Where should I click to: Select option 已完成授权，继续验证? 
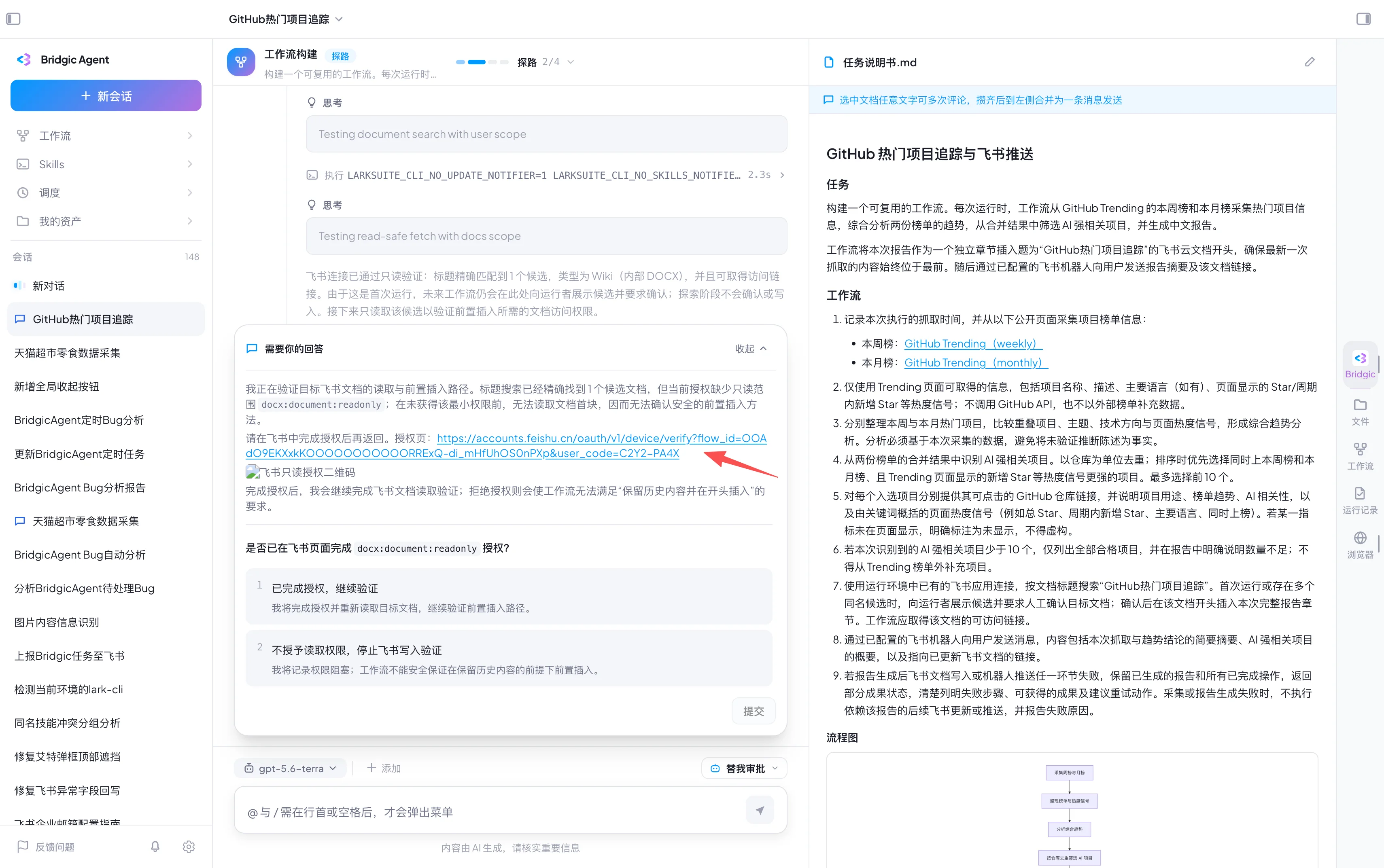508,597
